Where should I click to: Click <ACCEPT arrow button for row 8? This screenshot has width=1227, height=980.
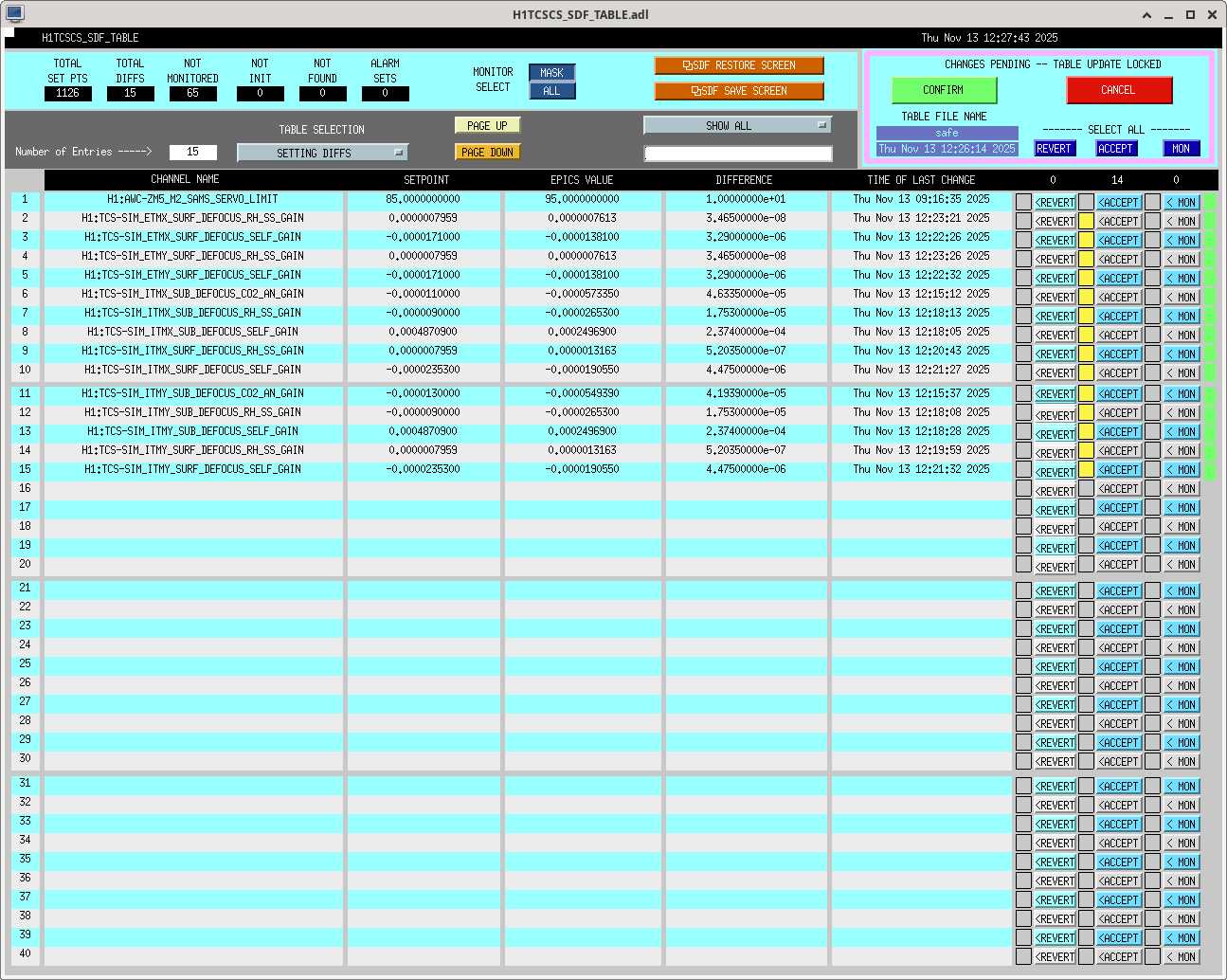tap(1118, 336)
